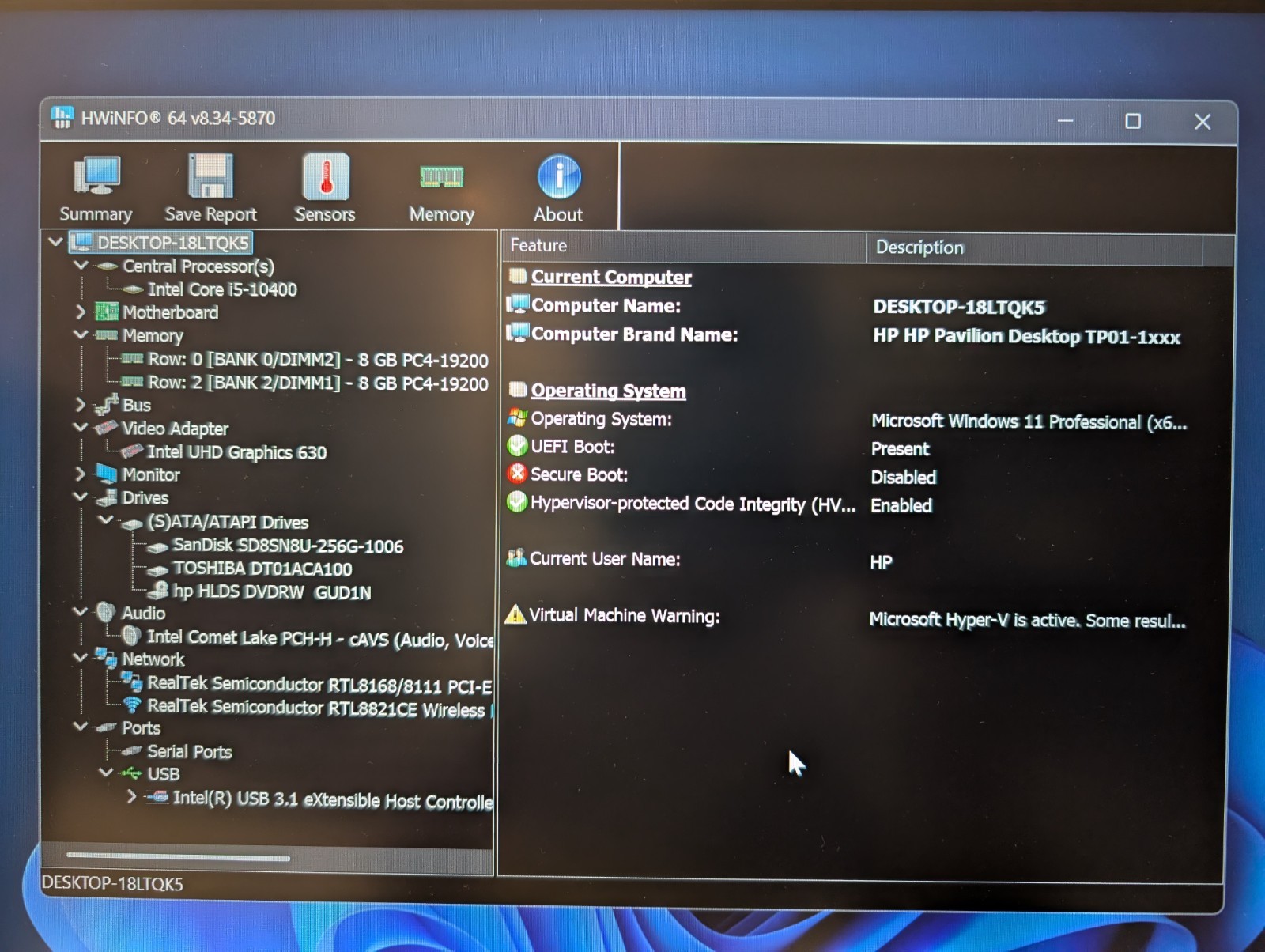The width and height of the screenshot is (1265, 952).
Task: Click the UEFI Boot green check icon
Action: pos(517,446)
